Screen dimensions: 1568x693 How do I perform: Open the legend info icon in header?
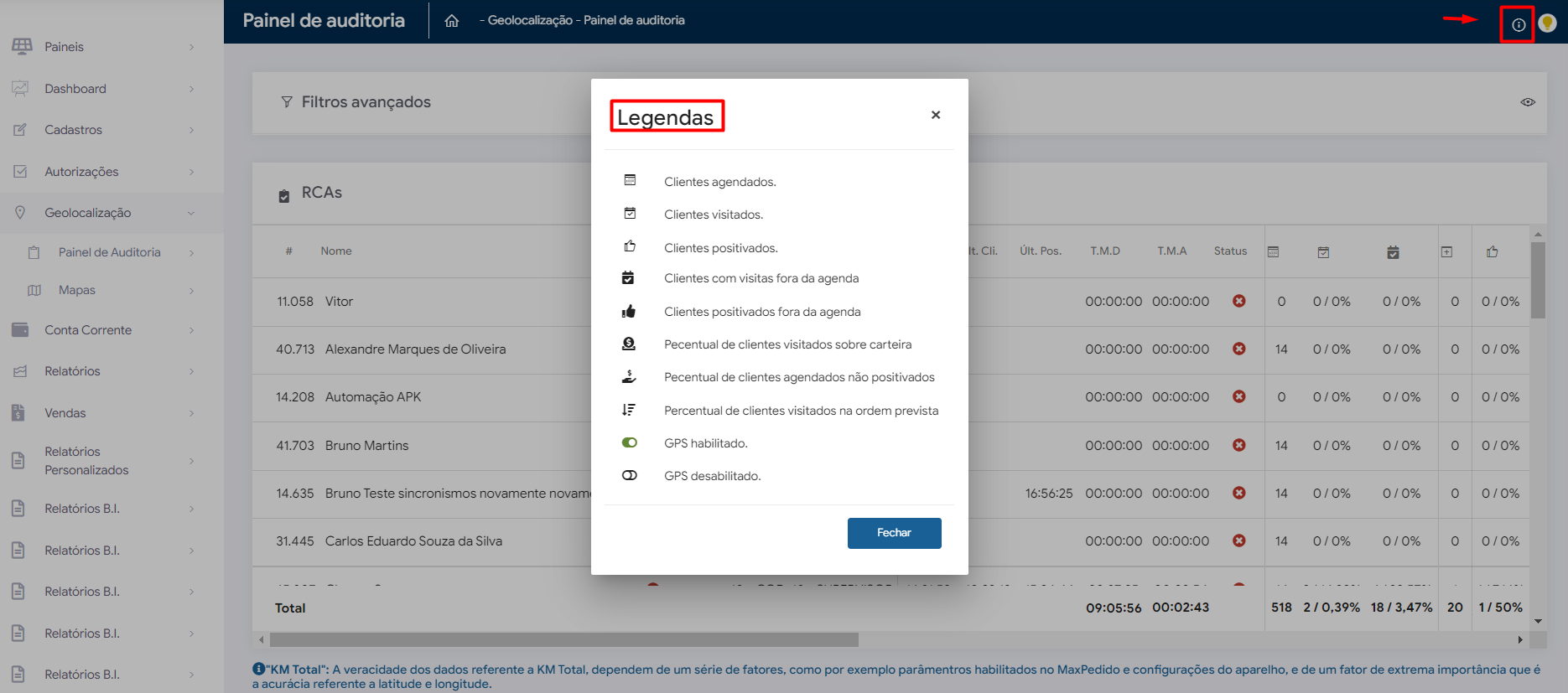(x=1519, y=24)
